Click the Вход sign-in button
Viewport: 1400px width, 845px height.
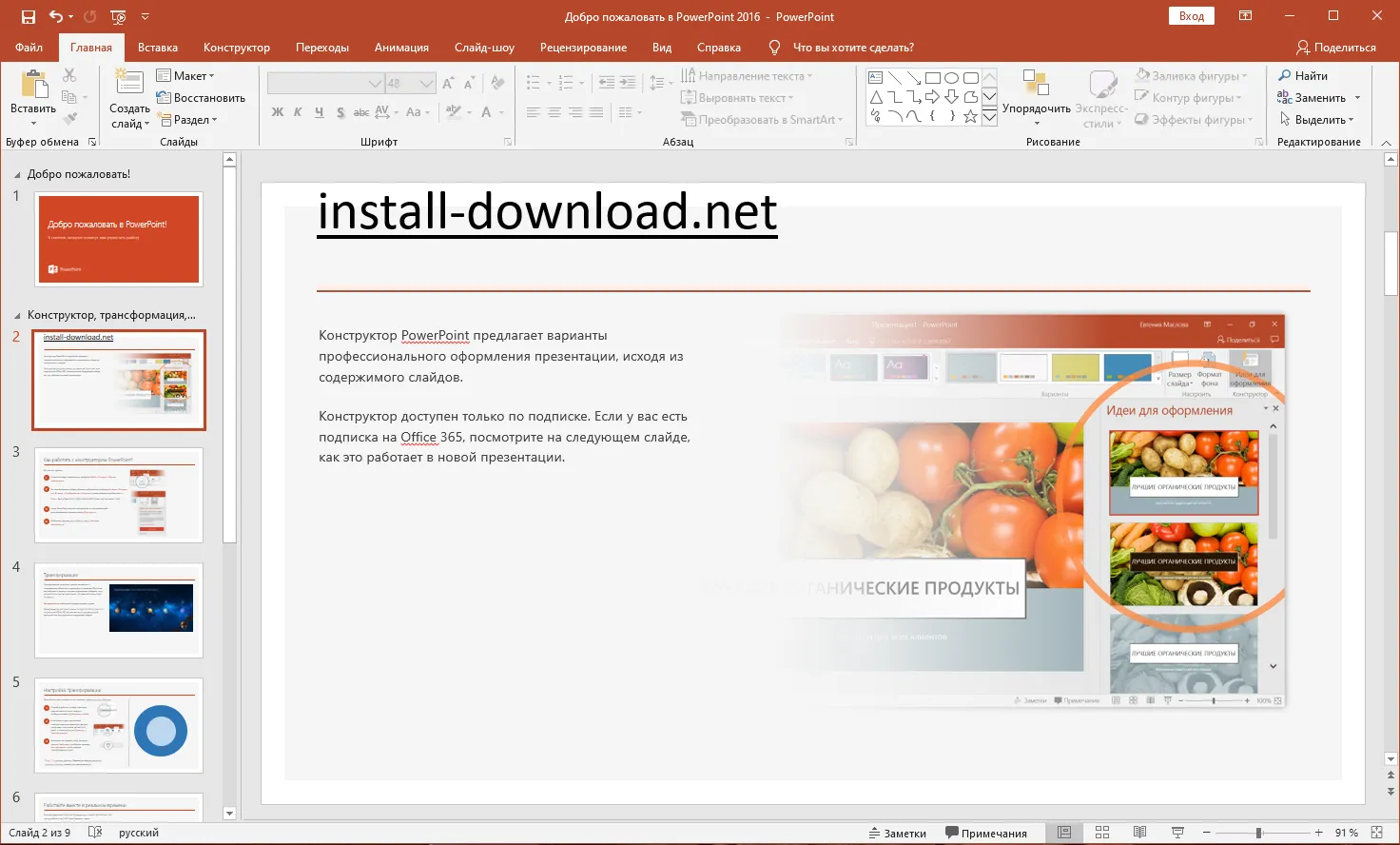1192,16
